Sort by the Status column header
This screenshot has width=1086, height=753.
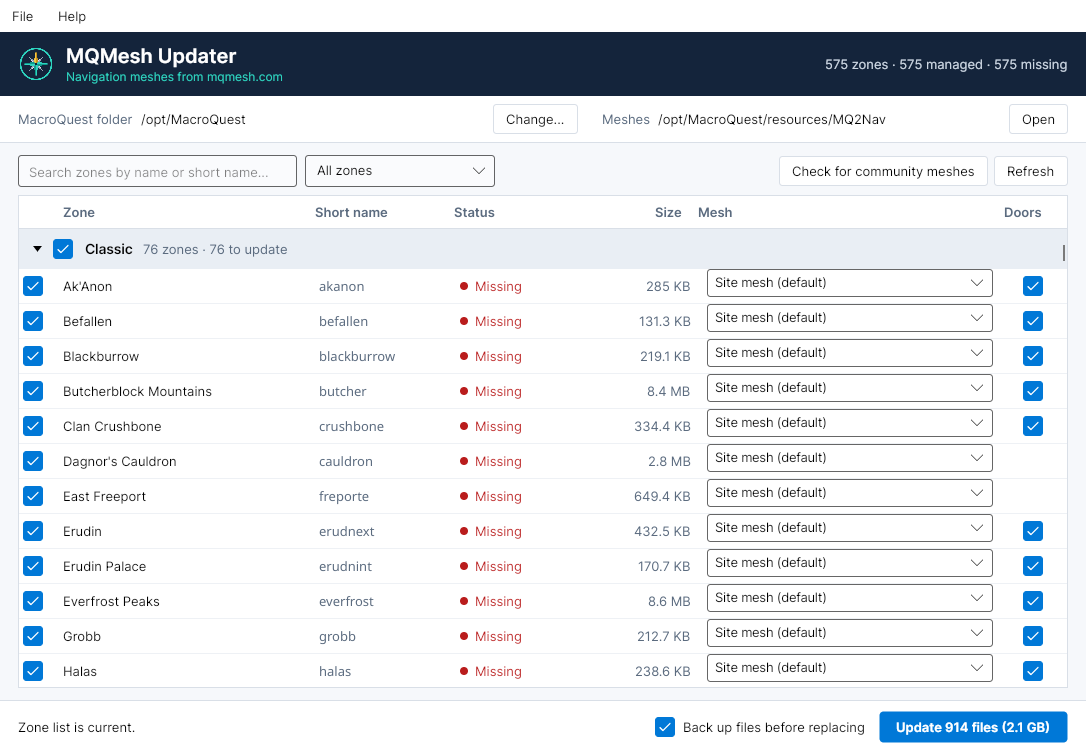click(x=474, y=212)
